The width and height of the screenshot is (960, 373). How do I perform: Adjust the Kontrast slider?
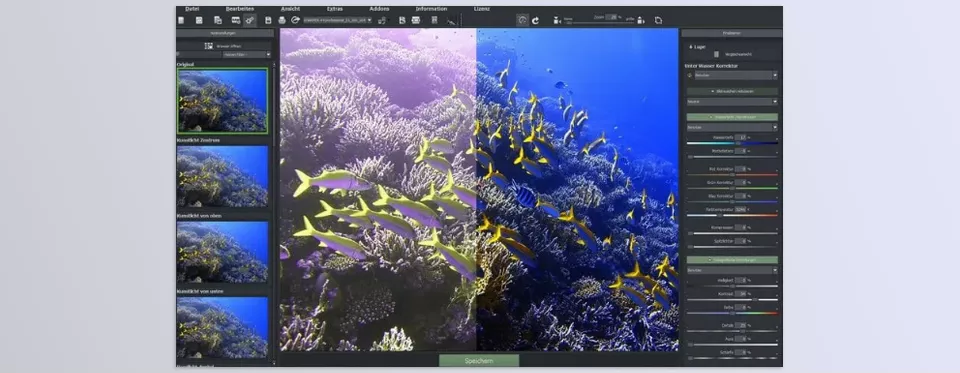(732, 300)
